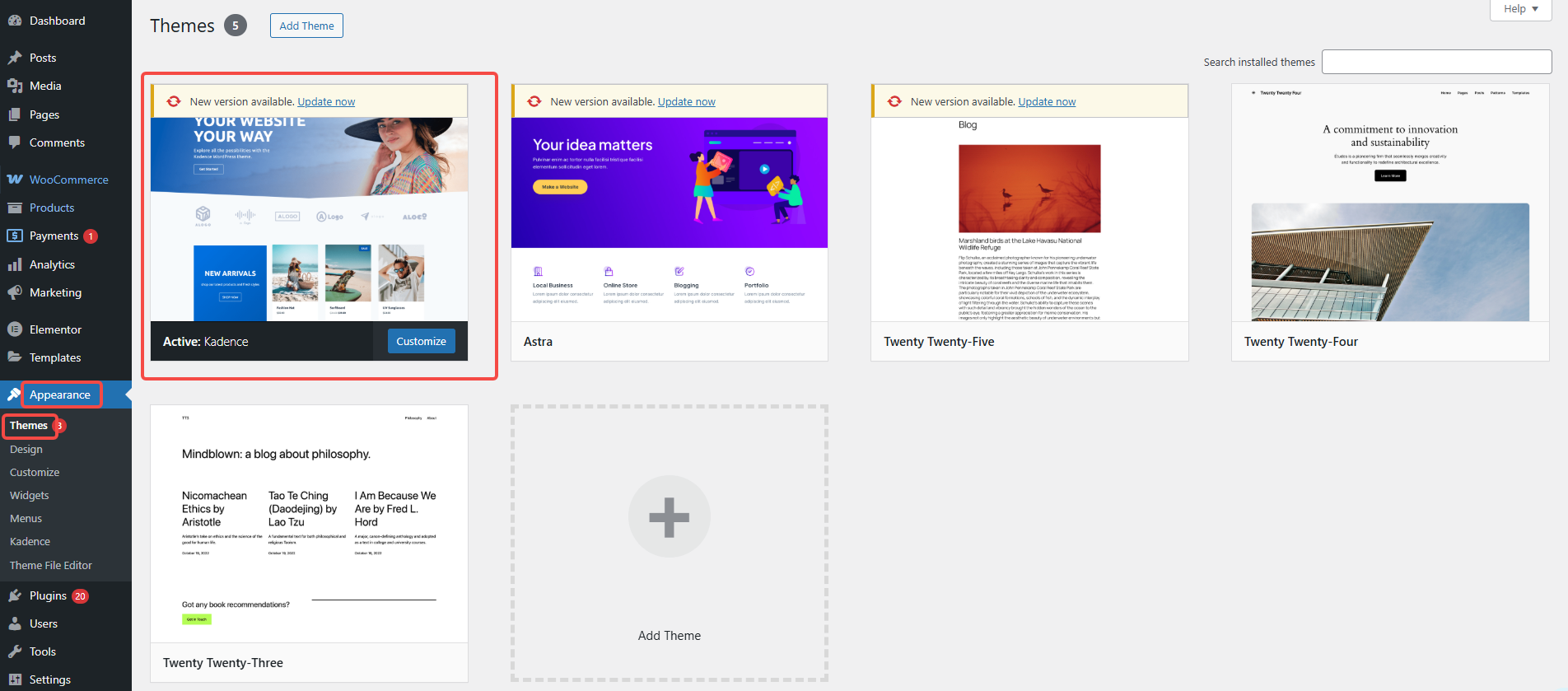Open the Design submenu item
Screen dimensions: 1568x691
click(x=26, y=449)
